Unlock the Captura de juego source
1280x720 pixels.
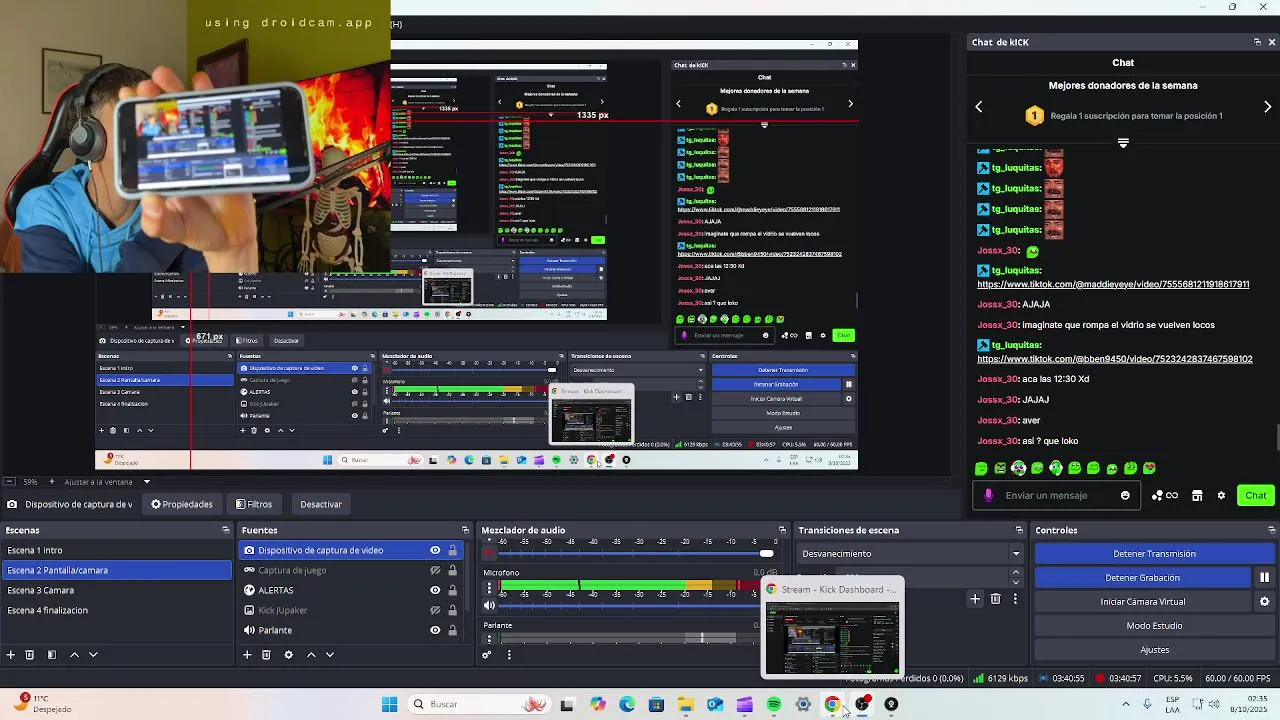[x=452, y=570]
